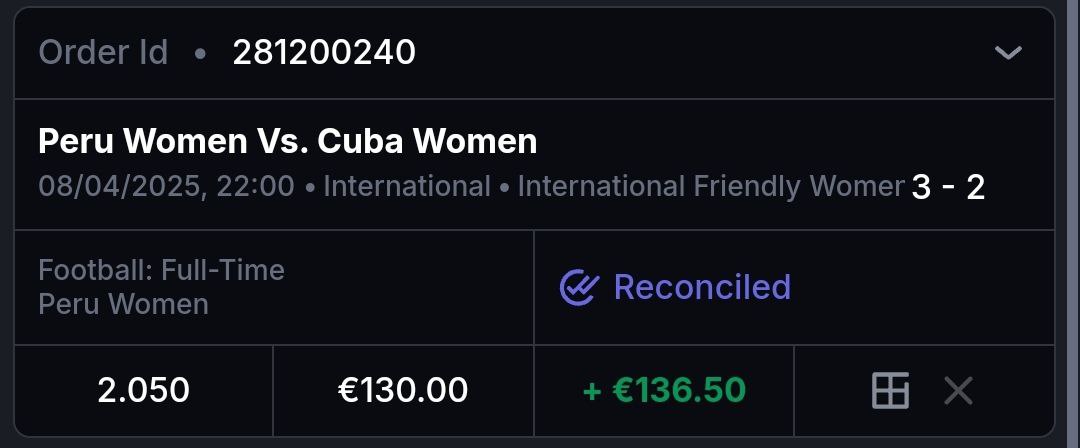The image size is (1080, 448).
Task: Open the grid table icon
Action: [890, 391]
